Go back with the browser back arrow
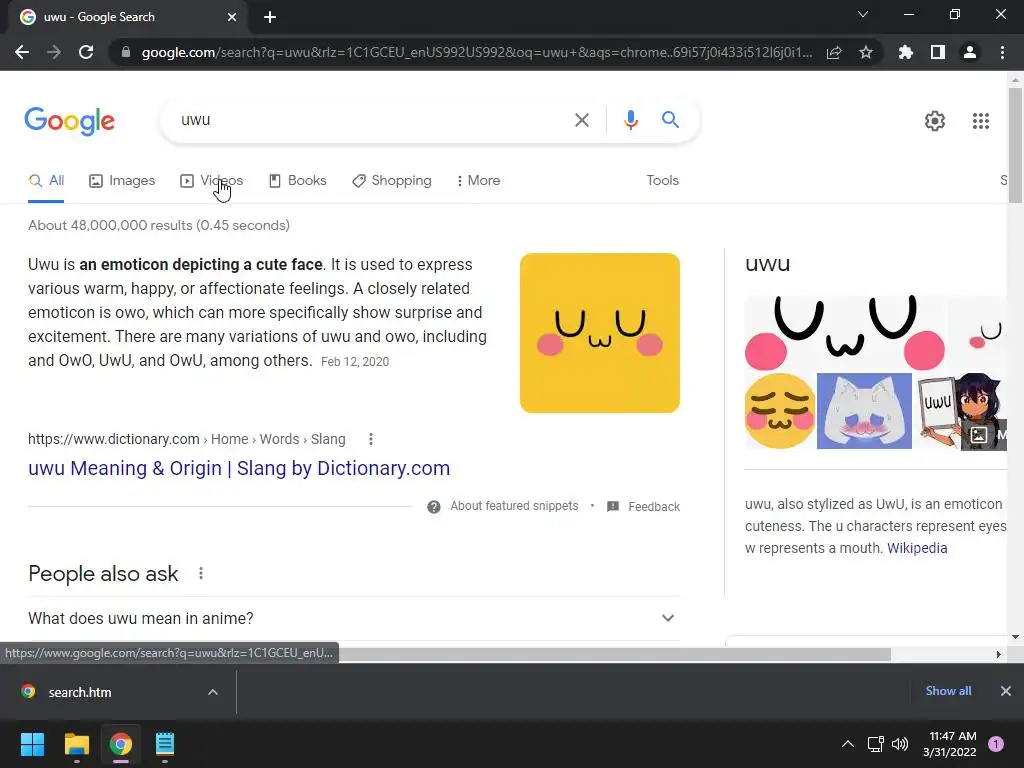Screen dimensions: 1024x768 (x=22, y=52)
